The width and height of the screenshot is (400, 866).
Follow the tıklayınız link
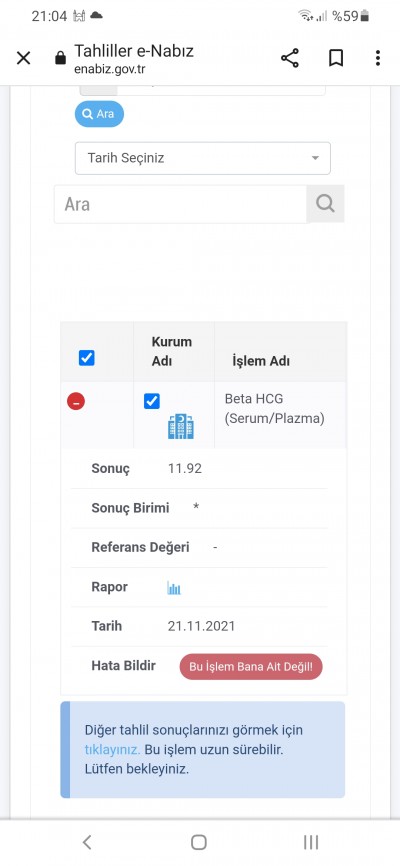coord(112,749)
